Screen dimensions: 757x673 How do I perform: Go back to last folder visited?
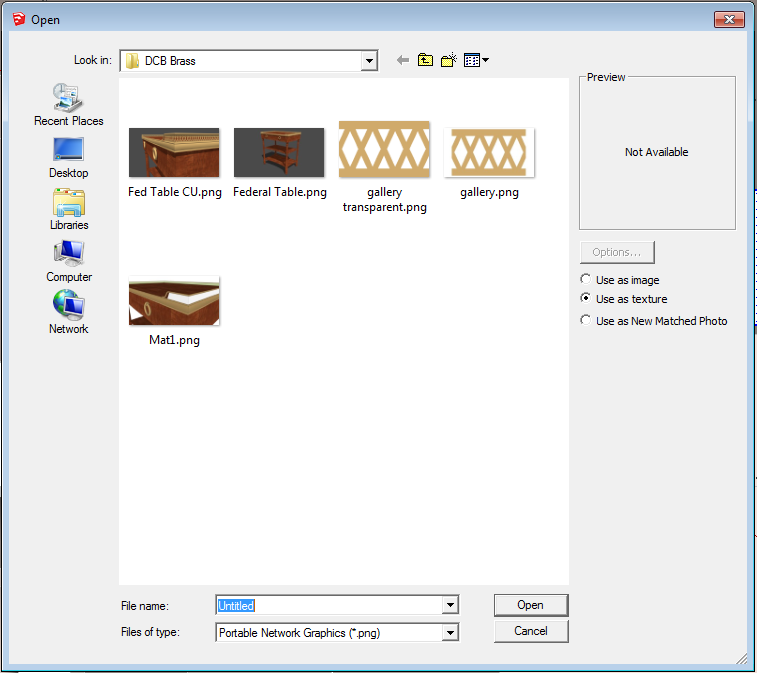click(x=403, y=60)
